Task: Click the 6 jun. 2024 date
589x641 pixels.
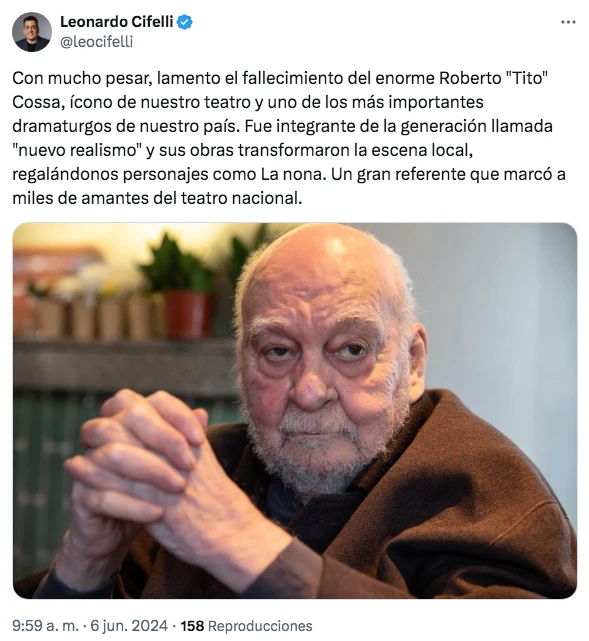Action: point(129,626)
